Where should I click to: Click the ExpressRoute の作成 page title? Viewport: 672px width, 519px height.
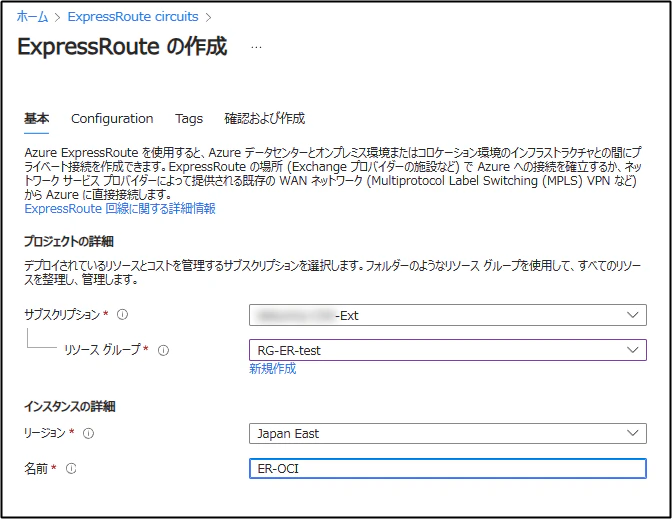[122, 46]
